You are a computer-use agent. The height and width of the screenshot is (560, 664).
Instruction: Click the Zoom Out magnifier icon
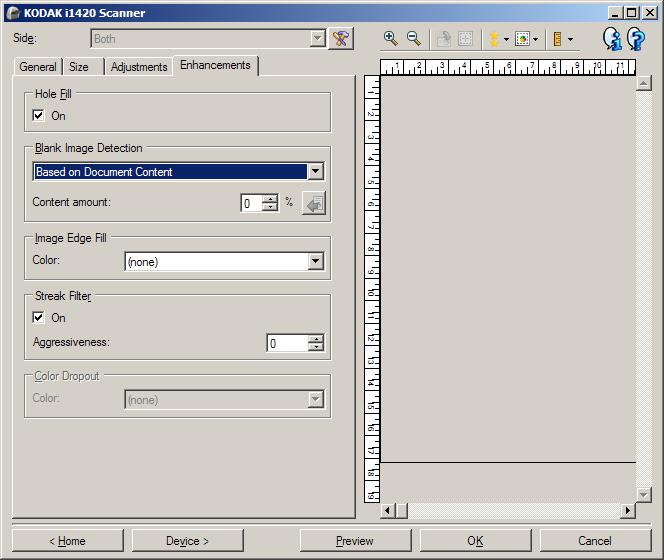[413, 39]
